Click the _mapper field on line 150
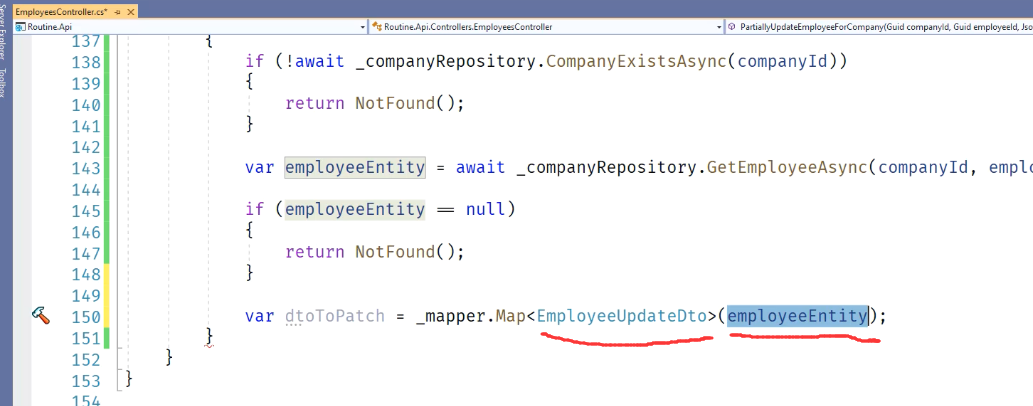 click(x=450, y=316)
